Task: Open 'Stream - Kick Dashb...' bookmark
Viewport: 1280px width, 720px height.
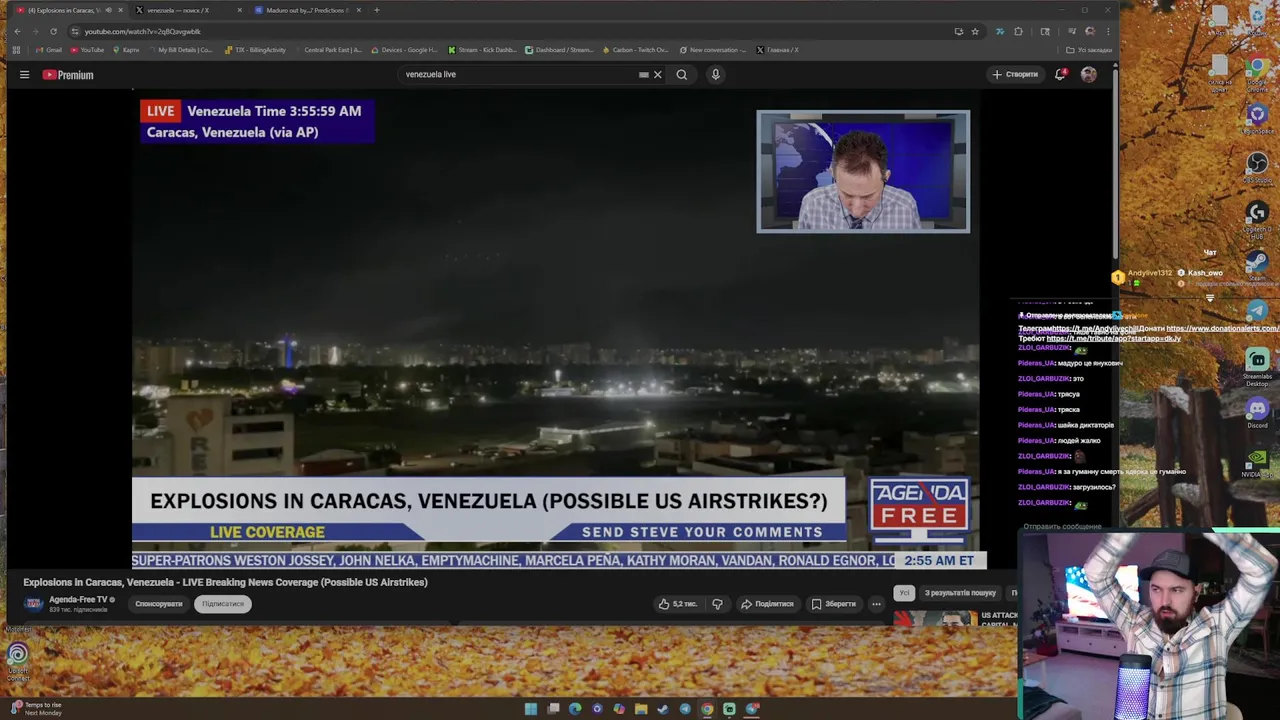Action: pyautogui.click(x=483, y=50)
